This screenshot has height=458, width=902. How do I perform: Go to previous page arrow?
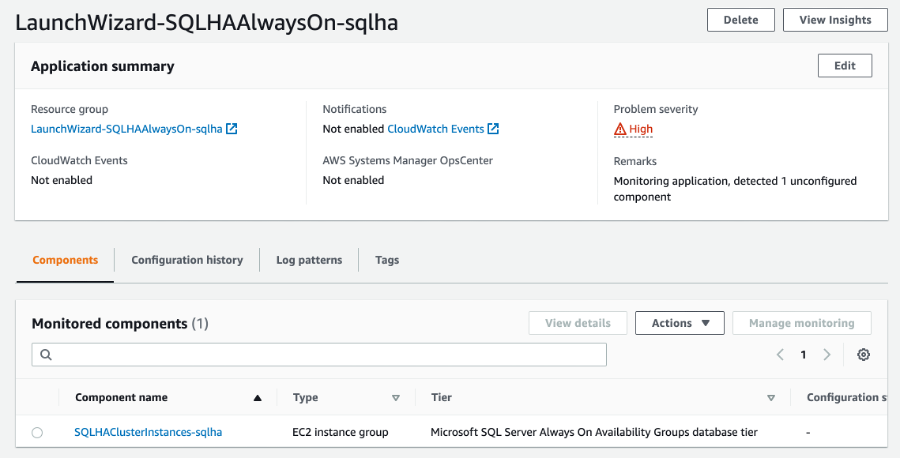pyautogui.click(x=781, y=355)
